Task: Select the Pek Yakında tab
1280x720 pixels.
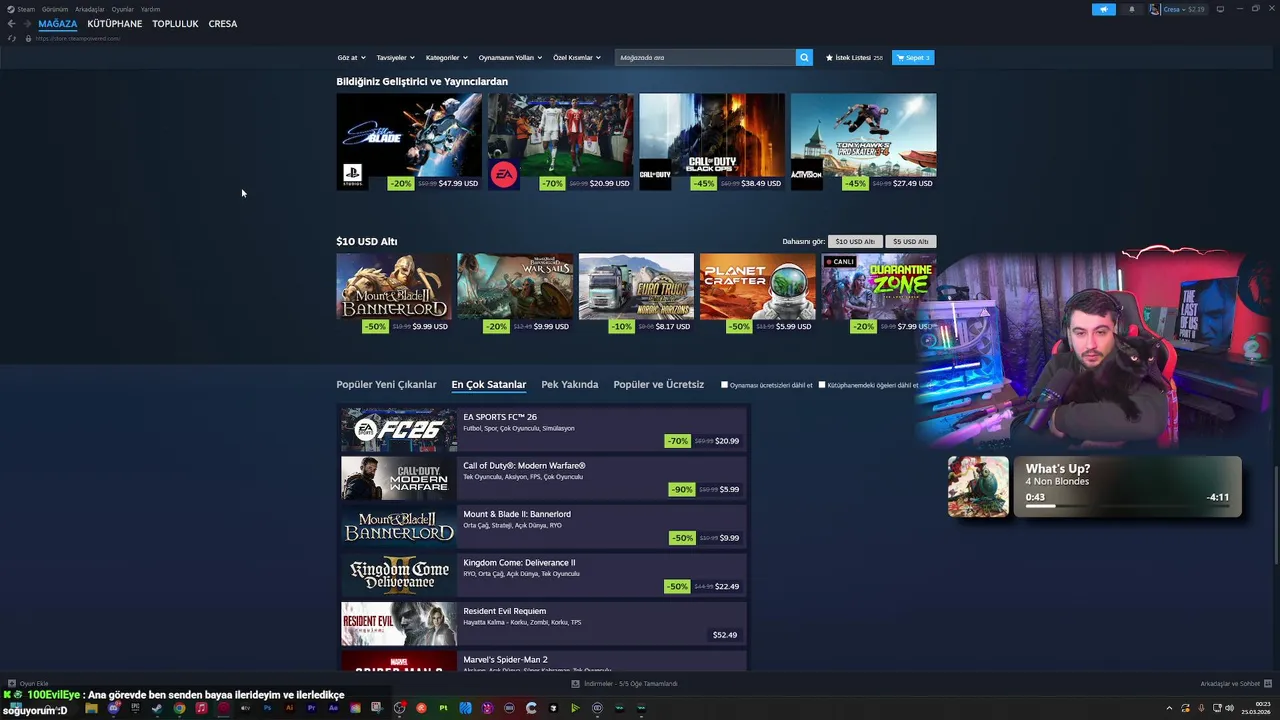Action: click(x=570, y=384)
